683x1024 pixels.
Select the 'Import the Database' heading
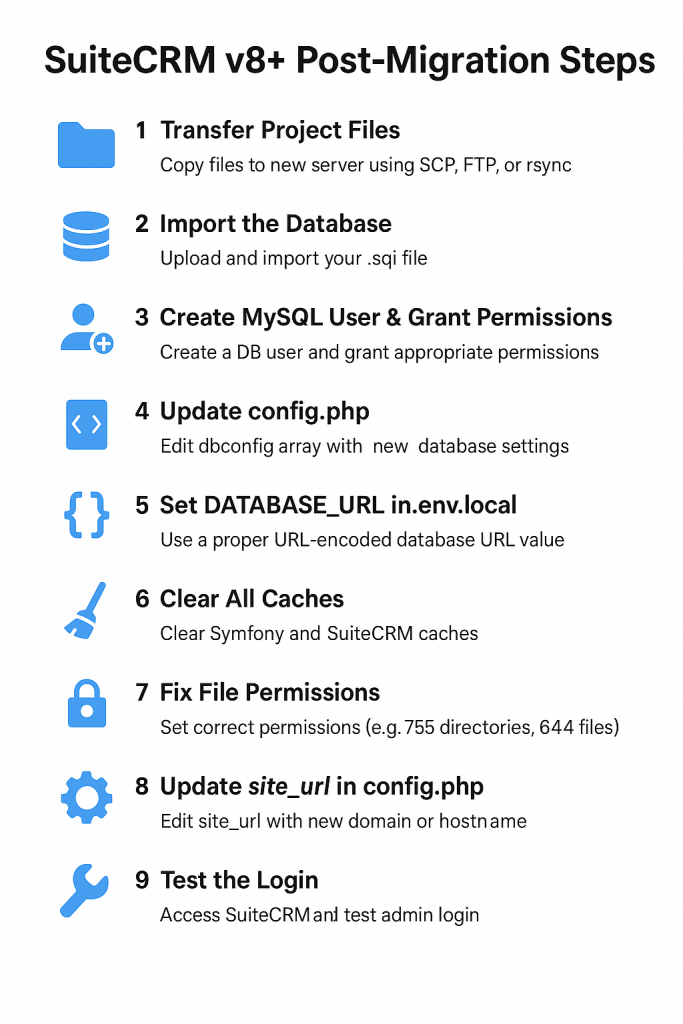pos(276,224)
